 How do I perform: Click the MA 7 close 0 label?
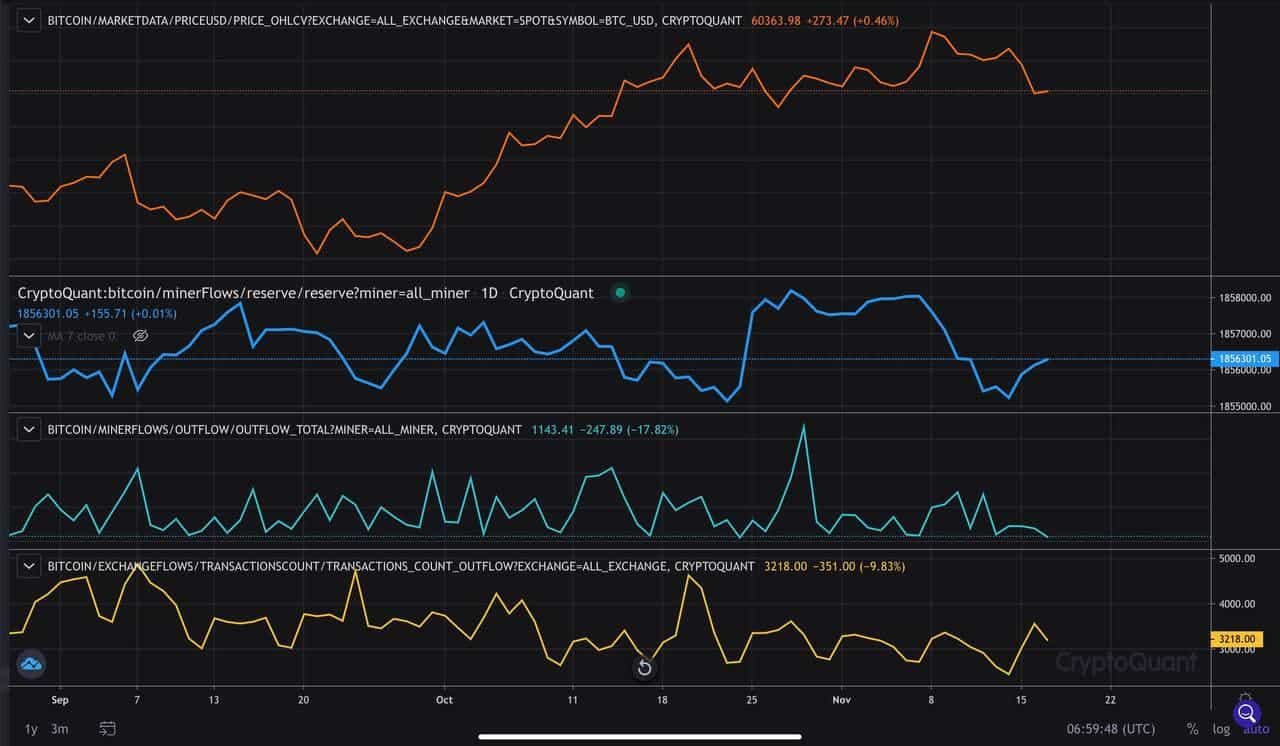82,336
